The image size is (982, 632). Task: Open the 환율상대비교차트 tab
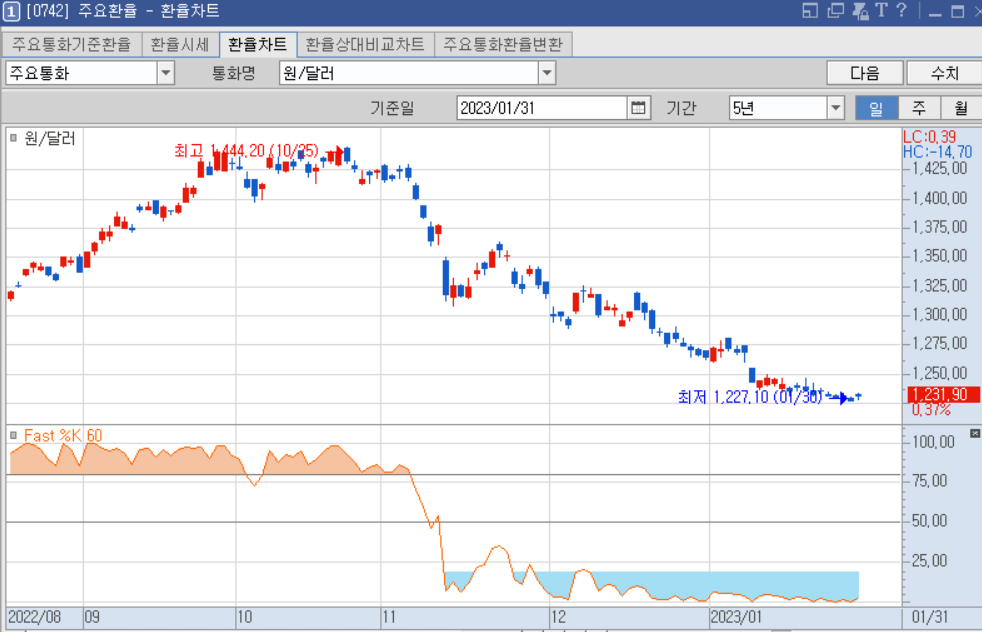click(x=365, y=44)
